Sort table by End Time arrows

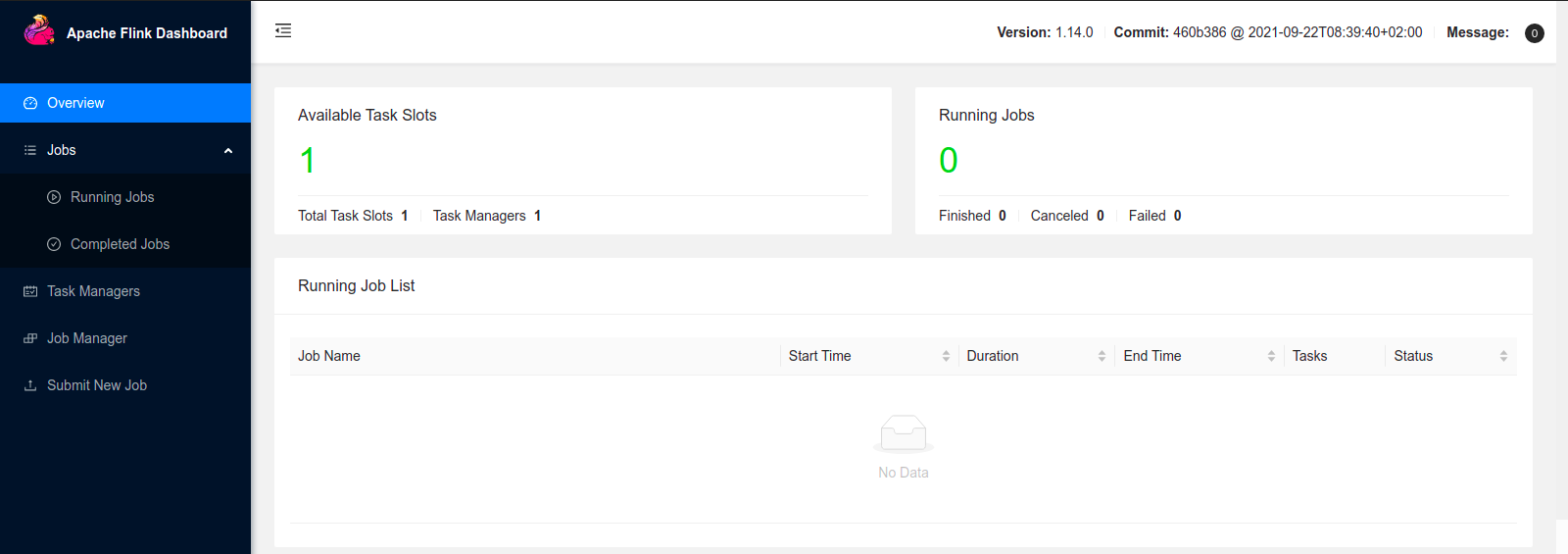coord(1271,356)
